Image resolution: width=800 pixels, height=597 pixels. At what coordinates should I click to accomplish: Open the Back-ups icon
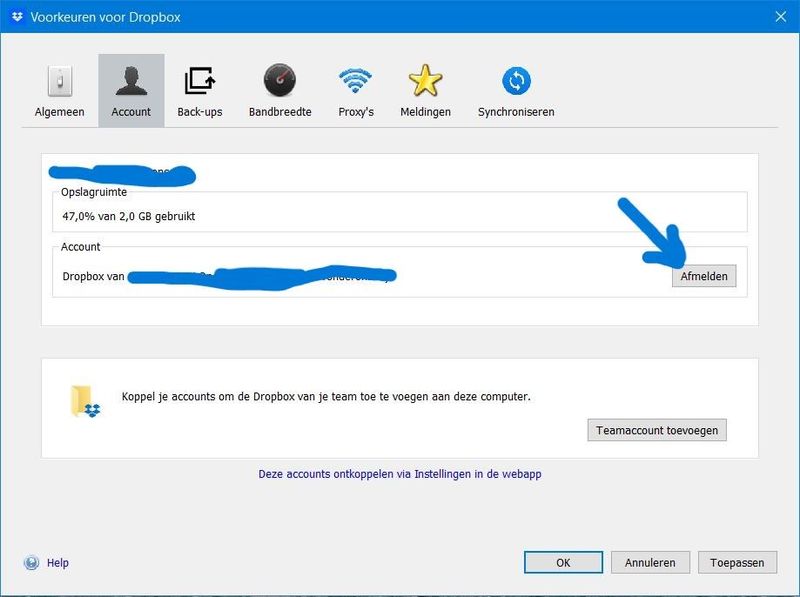click(199, 81)
